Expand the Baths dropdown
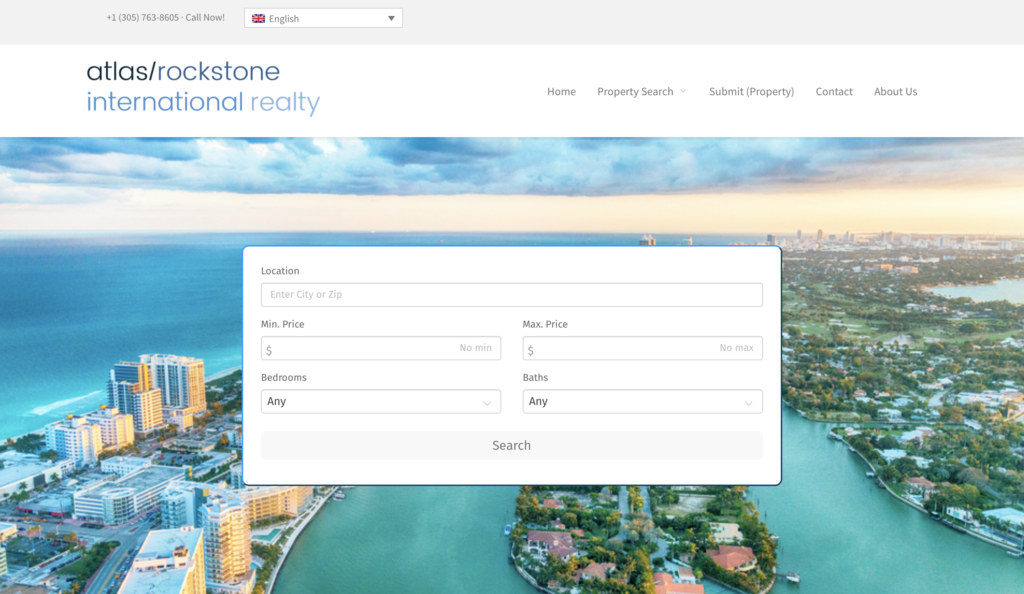The image size is (1024, 594). 642,401
